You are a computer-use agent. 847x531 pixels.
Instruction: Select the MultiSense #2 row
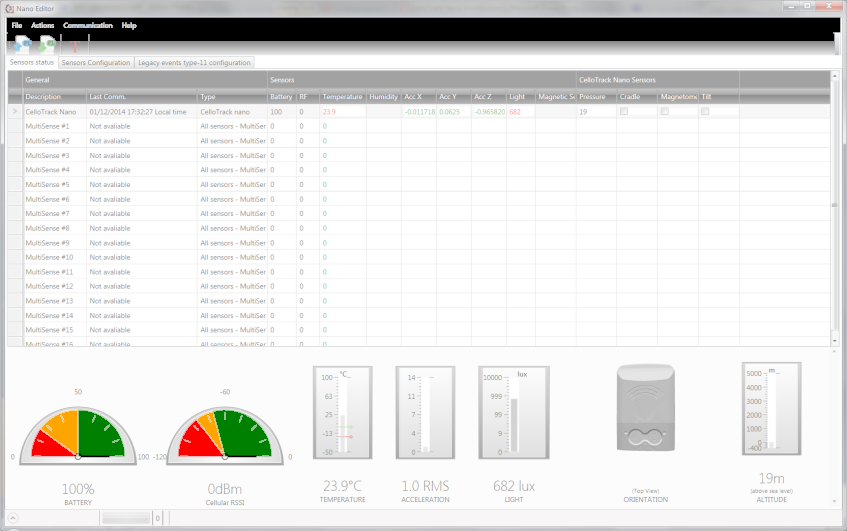pos(419,141)
